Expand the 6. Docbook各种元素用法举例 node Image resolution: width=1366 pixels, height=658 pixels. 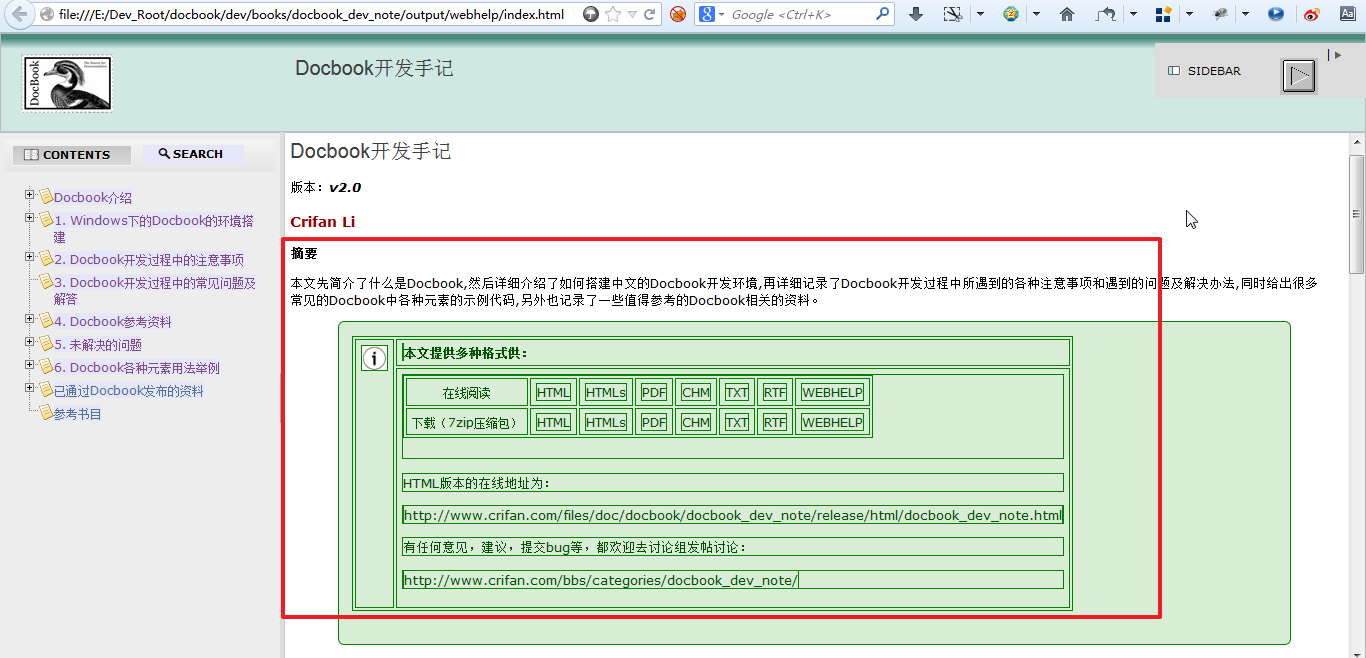tap(30, 365)
